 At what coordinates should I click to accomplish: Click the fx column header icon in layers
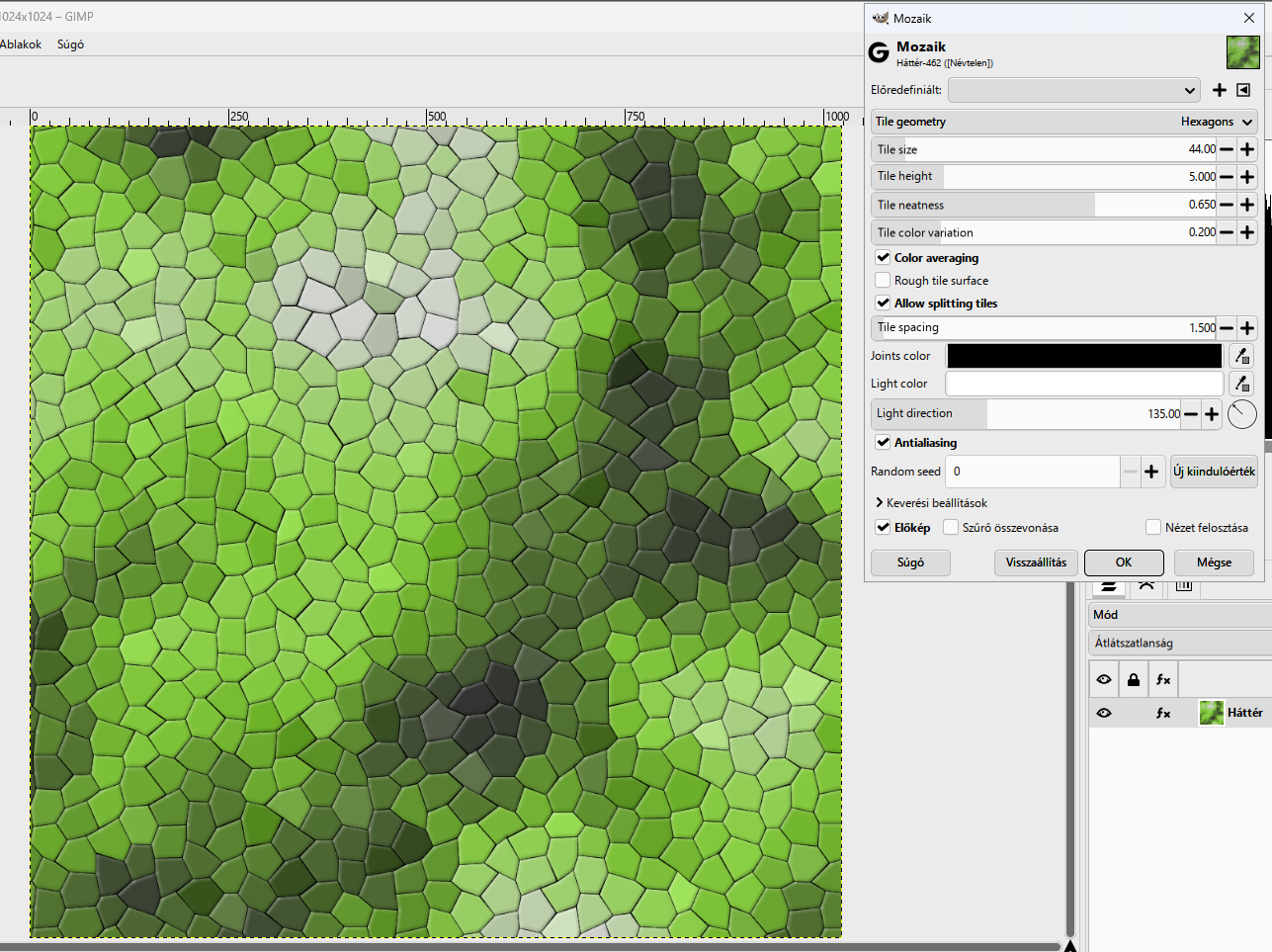coord(1163,679)
